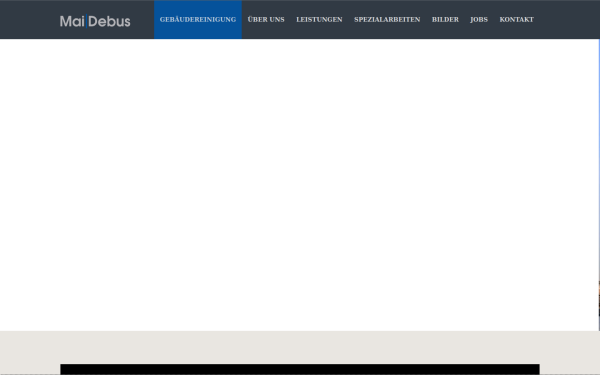Open the Bilder page
This screenshot has height=375, width=600.
pyautogui.click(x=445, y=20)
